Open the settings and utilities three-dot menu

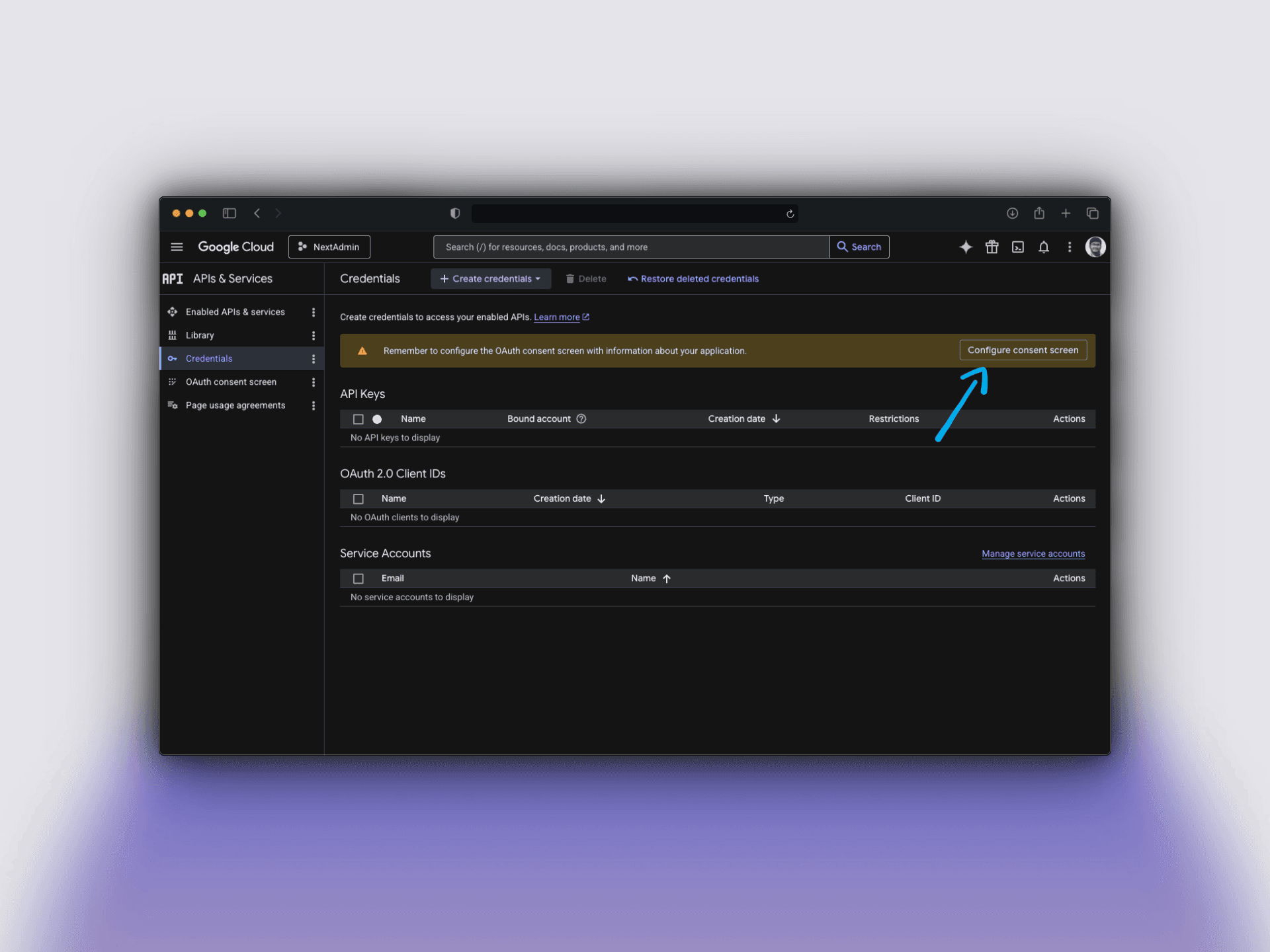[x=1070, y=247]
